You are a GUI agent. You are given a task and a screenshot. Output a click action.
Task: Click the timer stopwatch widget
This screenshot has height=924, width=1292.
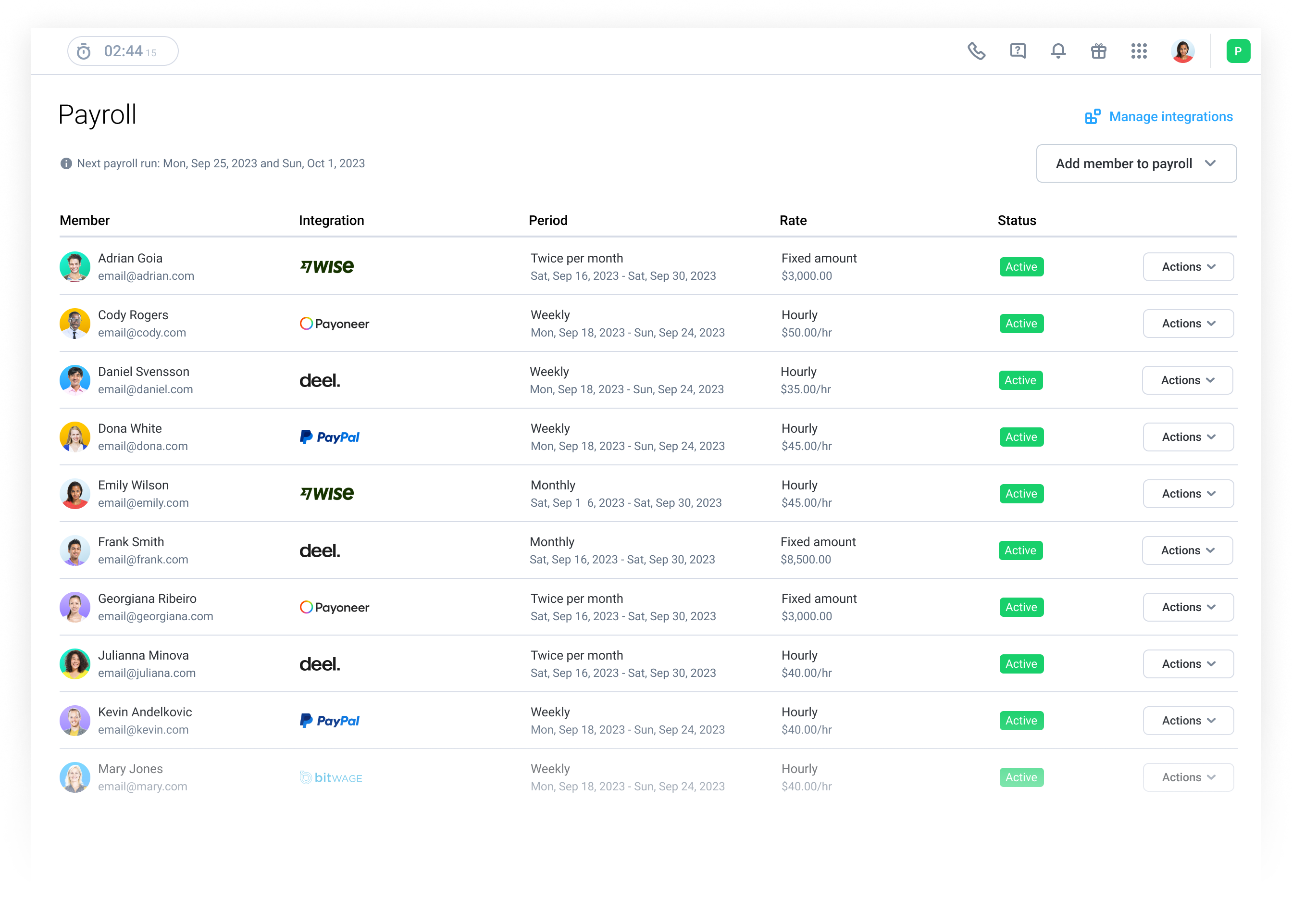click(x=123, y=51)
